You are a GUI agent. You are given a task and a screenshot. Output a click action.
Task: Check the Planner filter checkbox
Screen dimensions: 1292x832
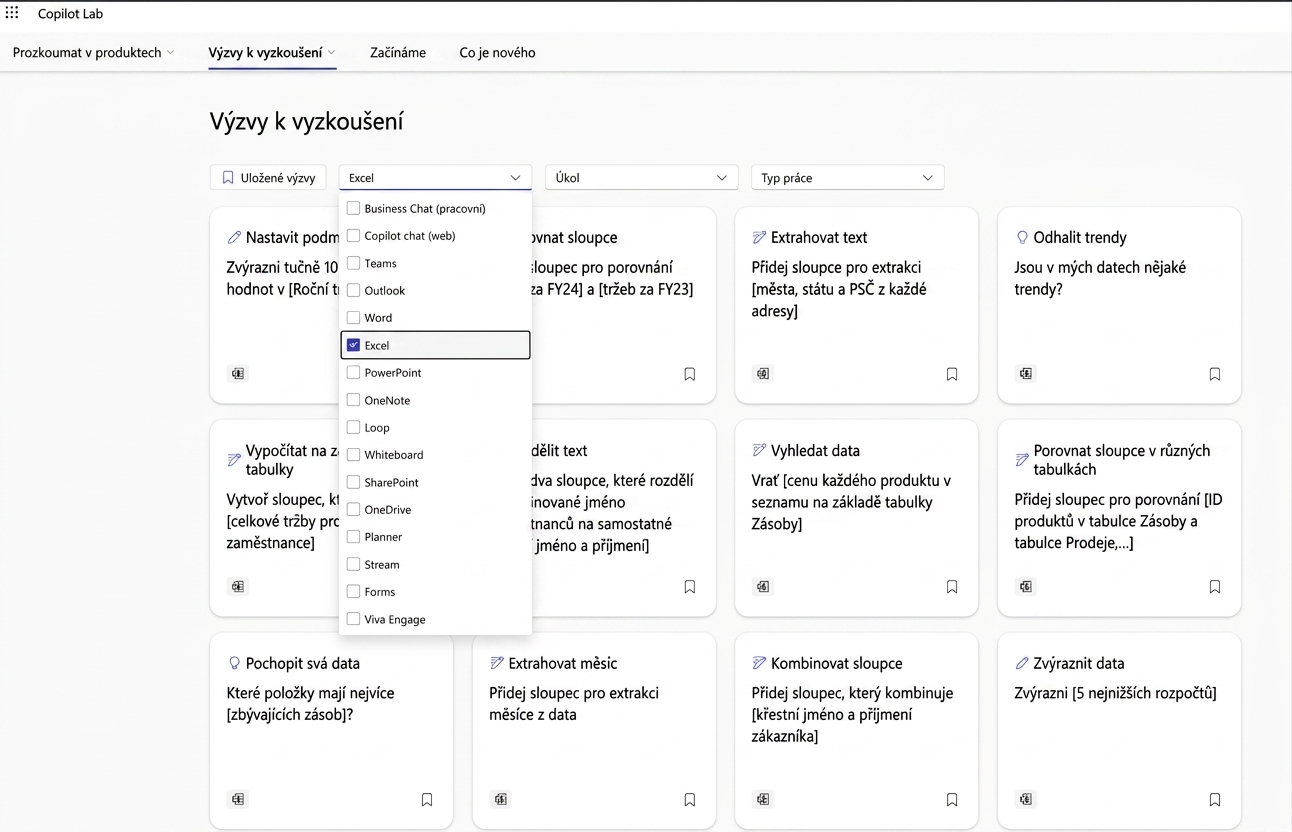click(353, 536)
